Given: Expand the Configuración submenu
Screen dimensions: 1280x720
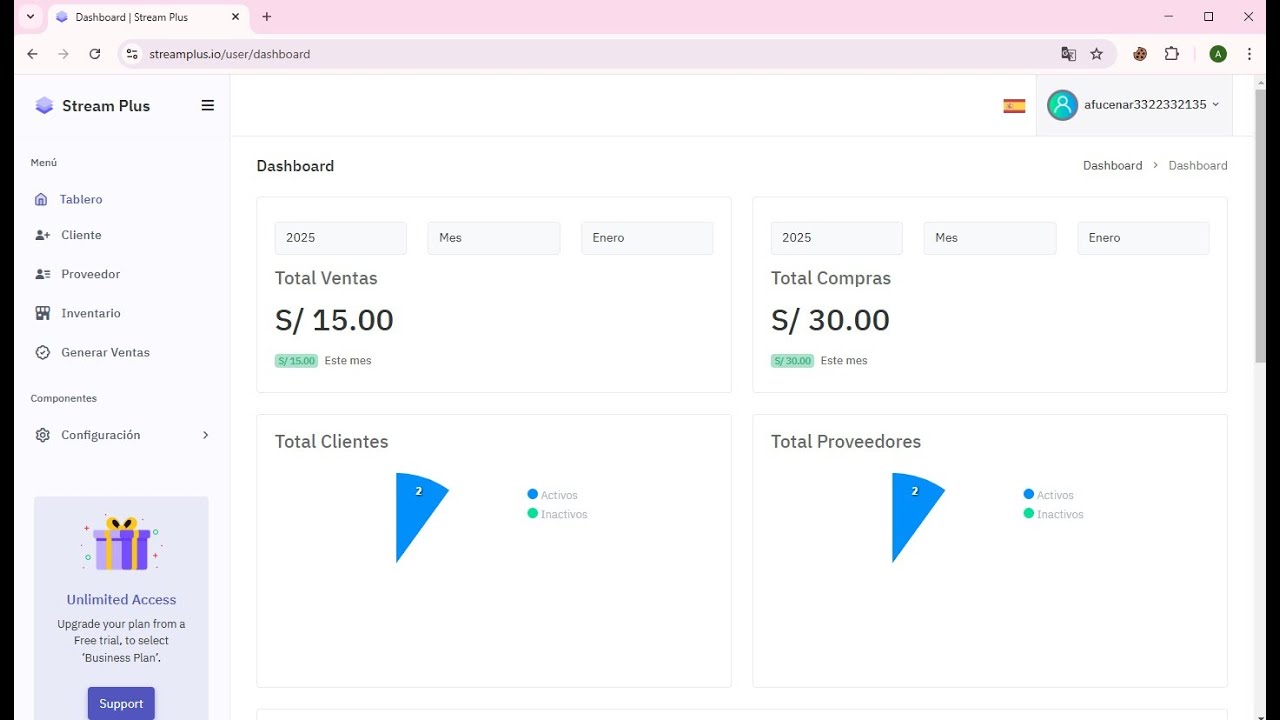Looking at the screenshot, I should 121,435.
